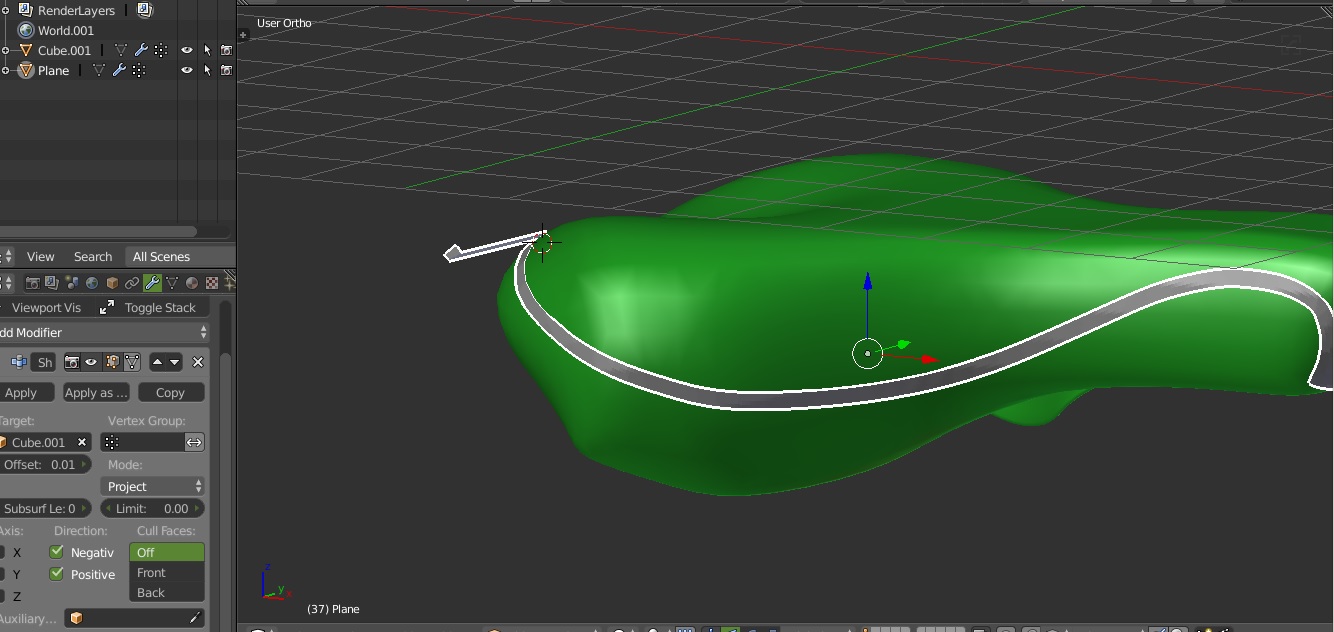
Task: Adjust the Limit 0.00 field
Action: click(x=153, y=508)
